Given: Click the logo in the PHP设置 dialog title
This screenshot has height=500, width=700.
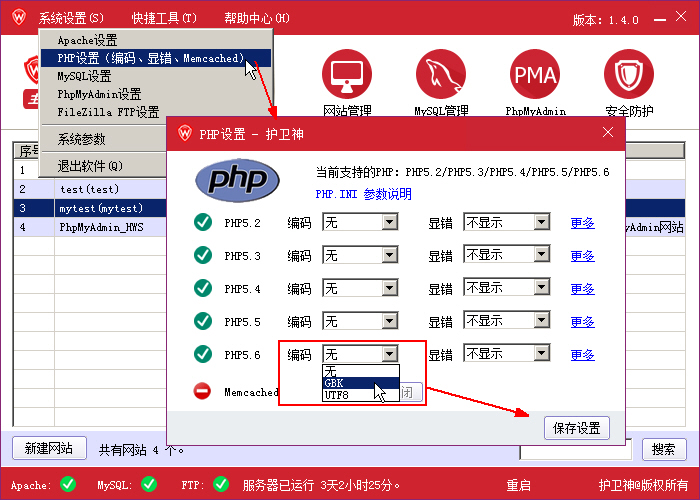Looking at the screenshot, I should pos(185,133).
